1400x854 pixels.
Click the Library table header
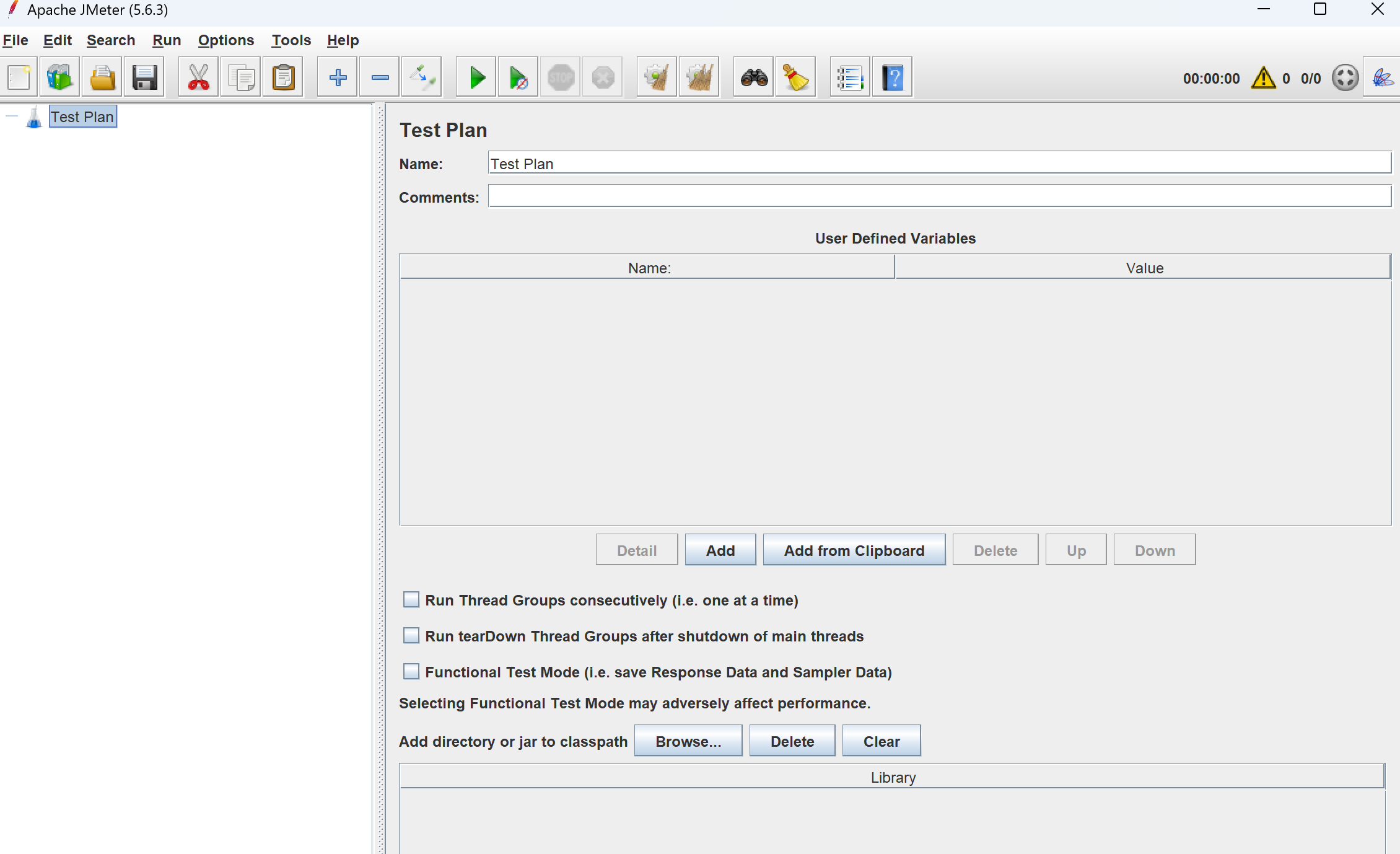[893, 777]
